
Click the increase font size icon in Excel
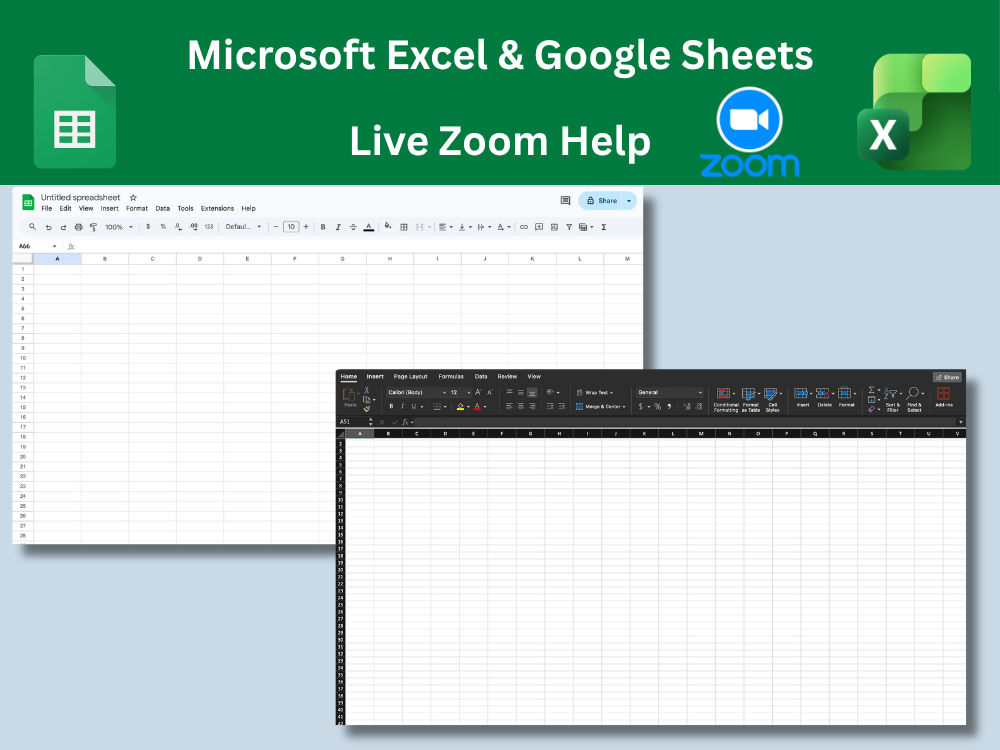pos(478,392)
